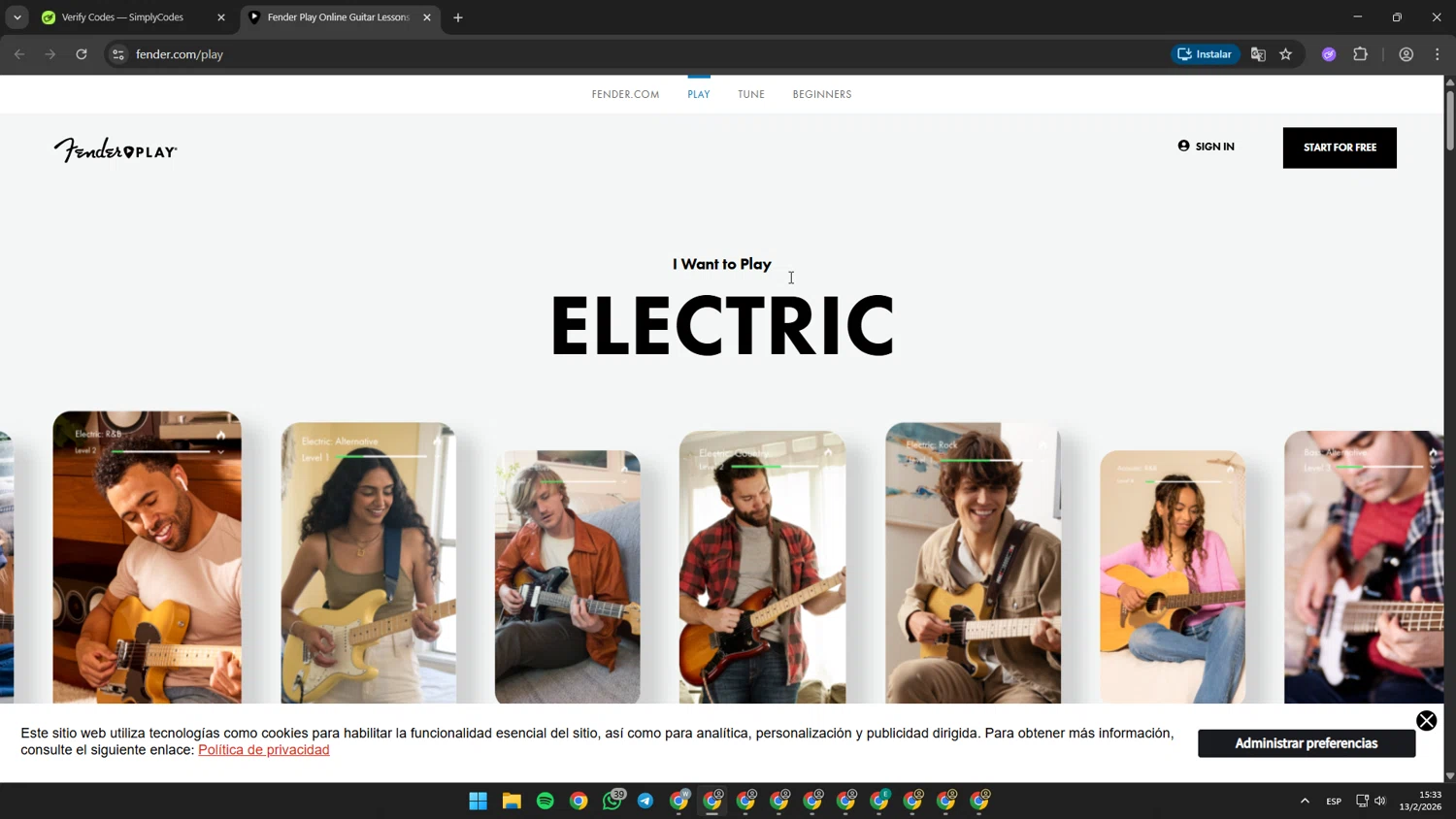Select the Electric Country lesson card
The width and height of the screenshot is (1456, 819).
point(763,567)
